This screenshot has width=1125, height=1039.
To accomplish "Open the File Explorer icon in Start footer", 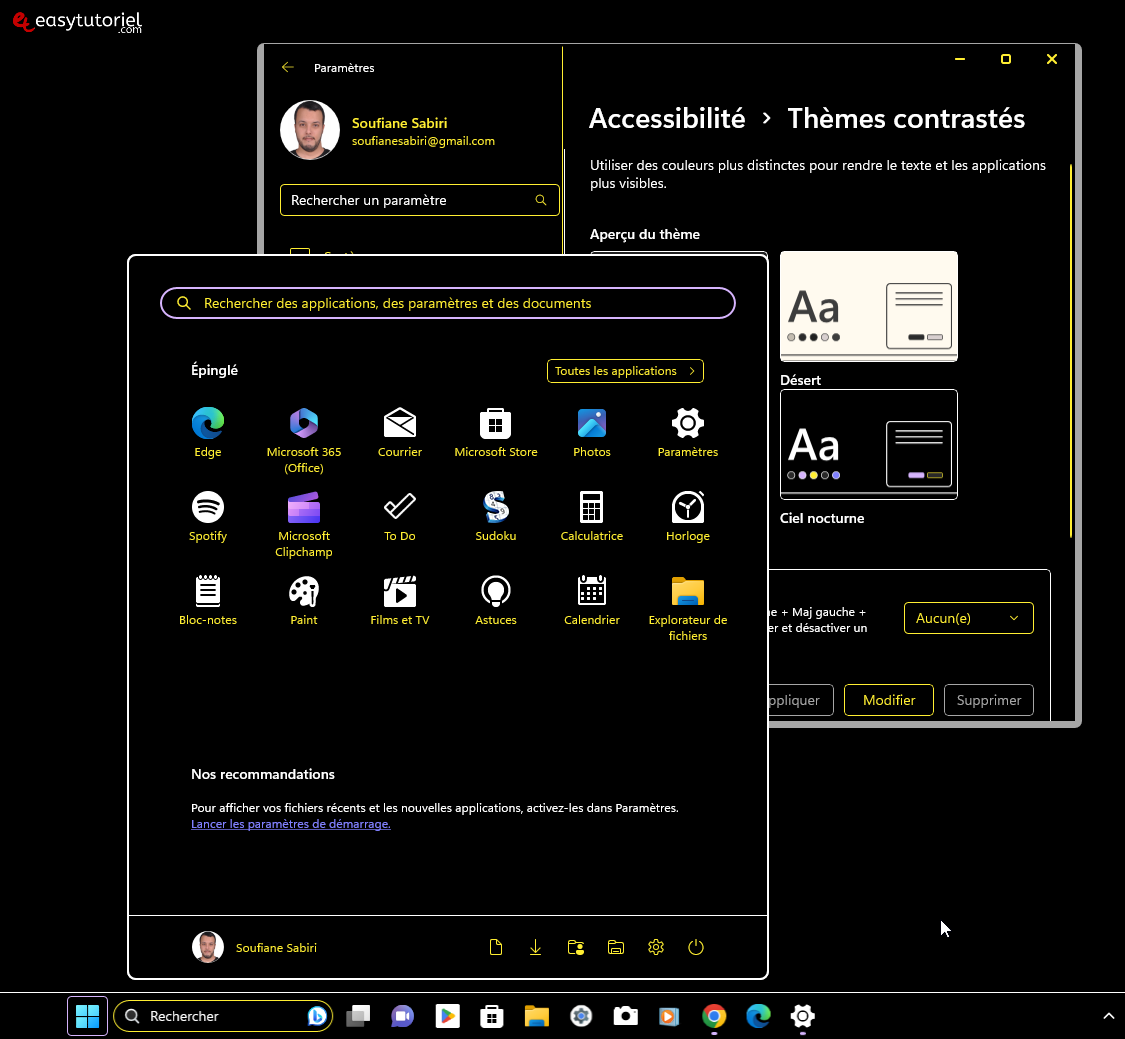I will coord(616,947).
